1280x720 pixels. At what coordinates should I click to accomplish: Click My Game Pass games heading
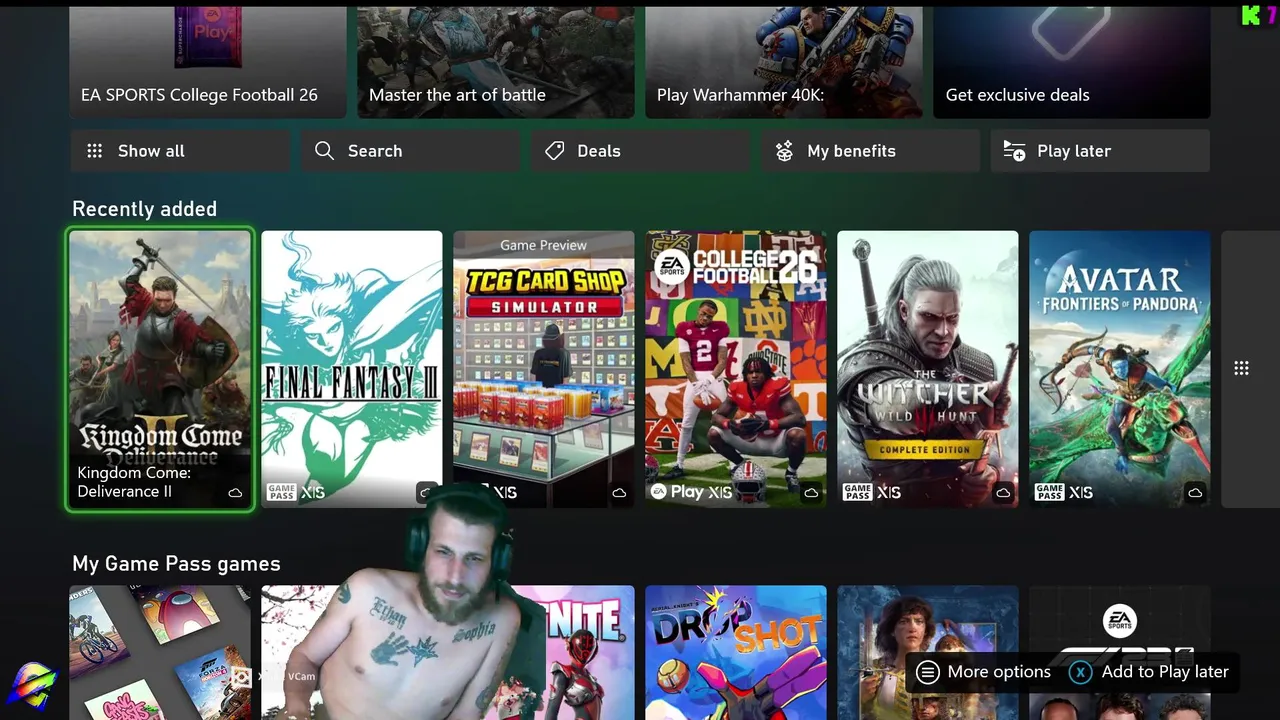[176, 564]
